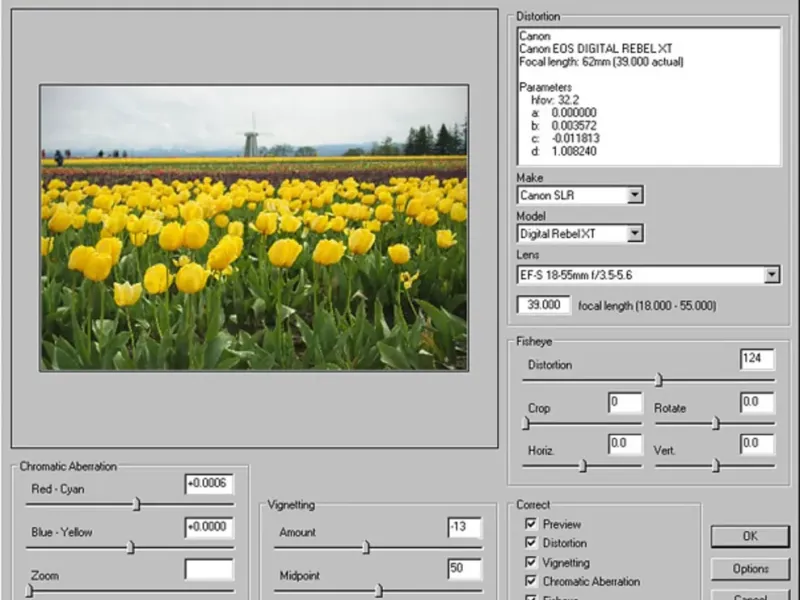This screenshot has width=800, height=600.
Task: Adjust the Fisheye Distortion slider
Action: point(659,380)
